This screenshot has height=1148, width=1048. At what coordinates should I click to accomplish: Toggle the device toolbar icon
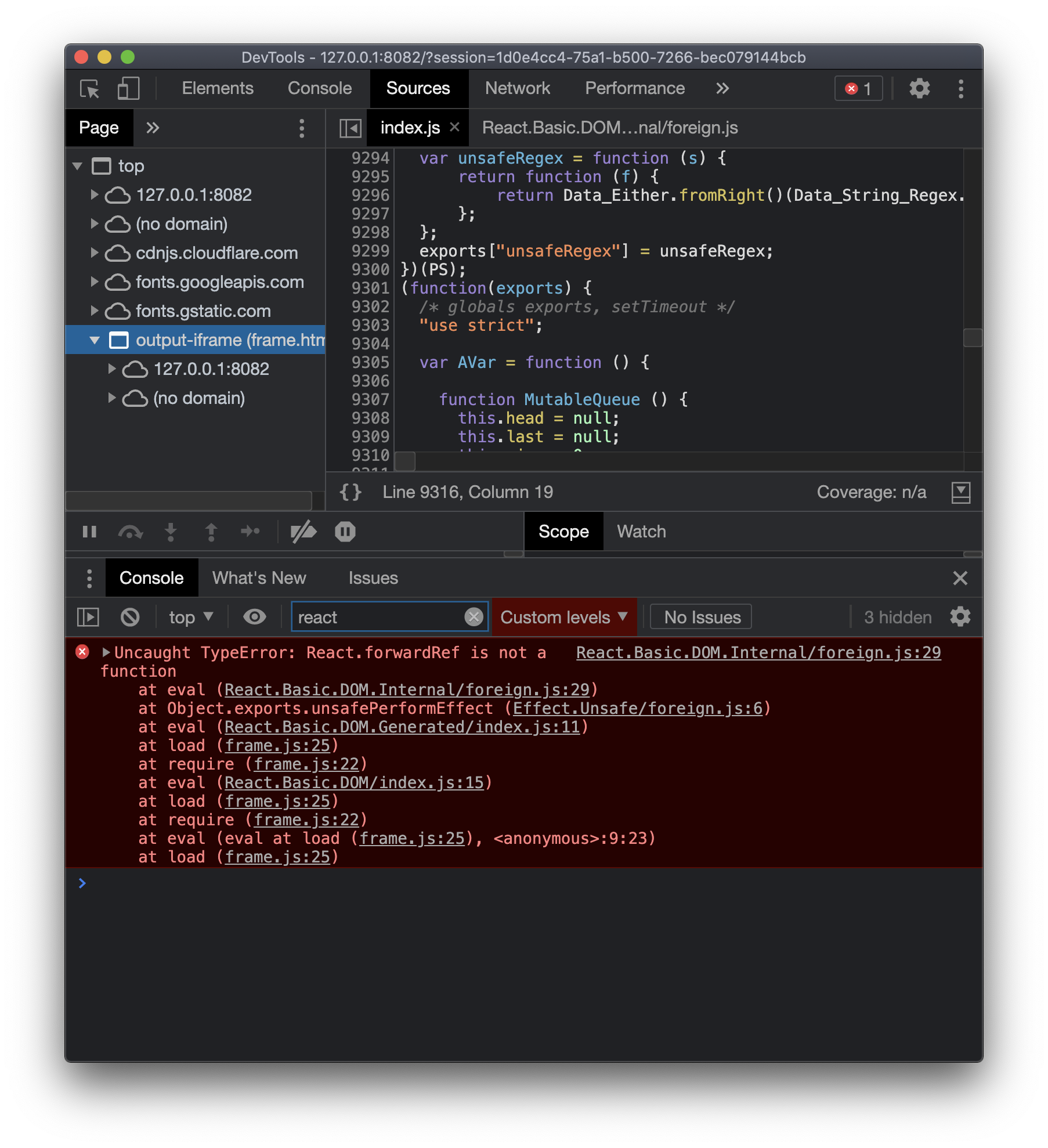[x=128, y=89]
